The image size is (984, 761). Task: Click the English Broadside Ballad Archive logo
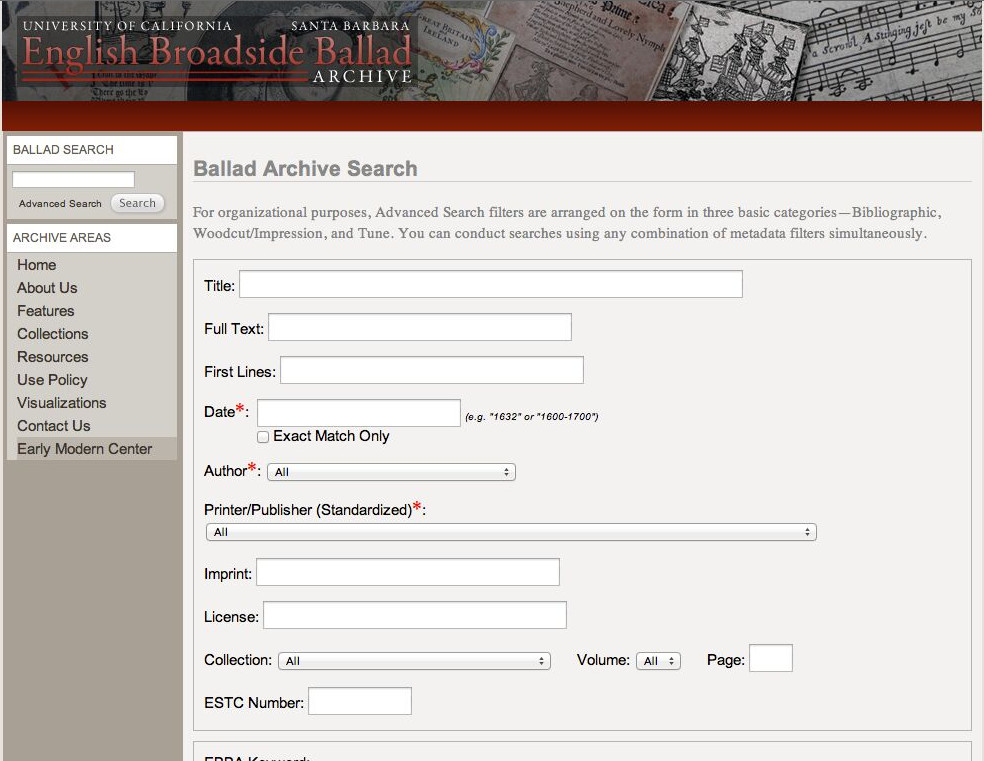[x=217, y=52]
